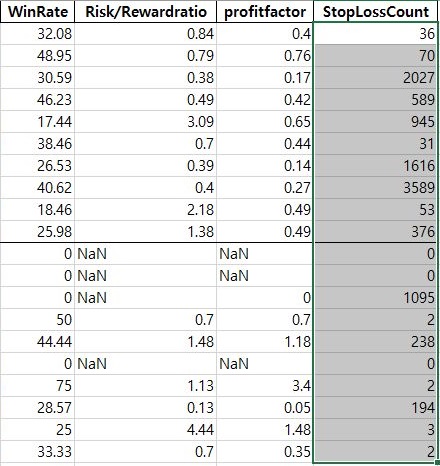This screenshot has width=440, height=466.
Task: Pick the profitfactor cell 0.14
Action: coord(265,166)
